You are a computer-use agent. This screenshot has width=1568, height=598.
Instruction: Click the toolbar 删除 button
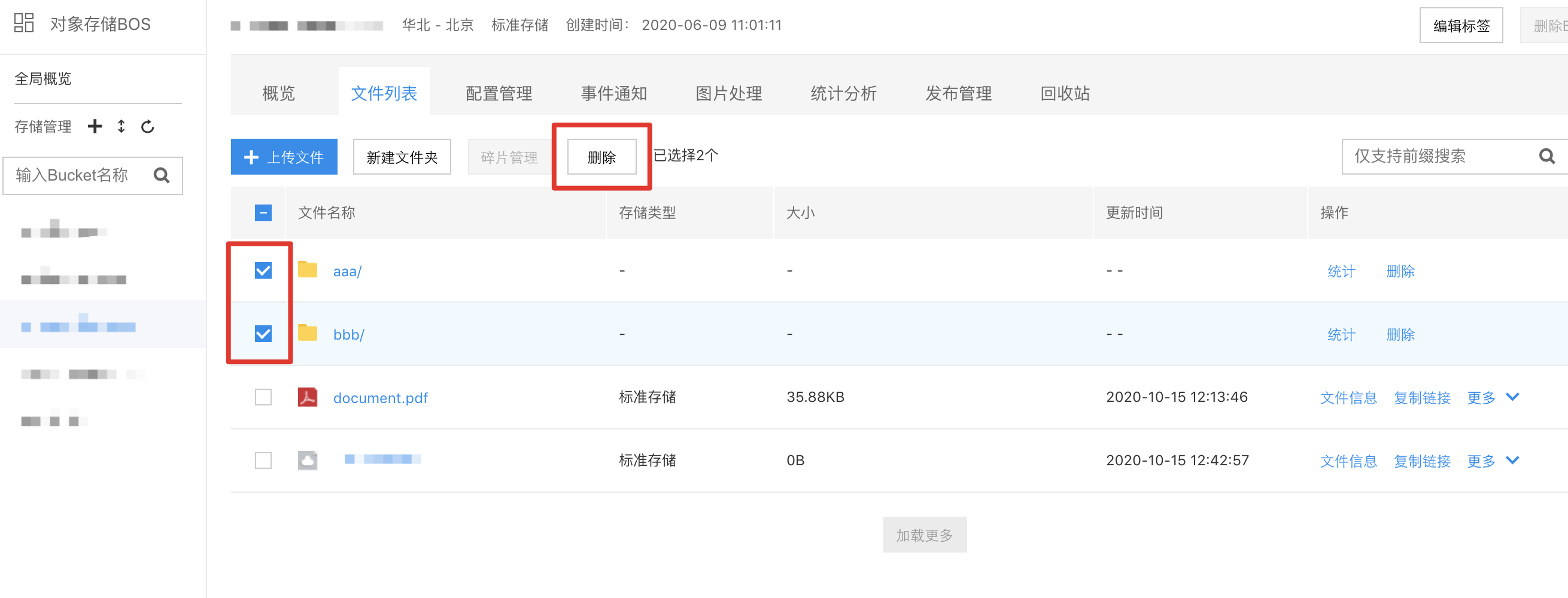[601, 157]
